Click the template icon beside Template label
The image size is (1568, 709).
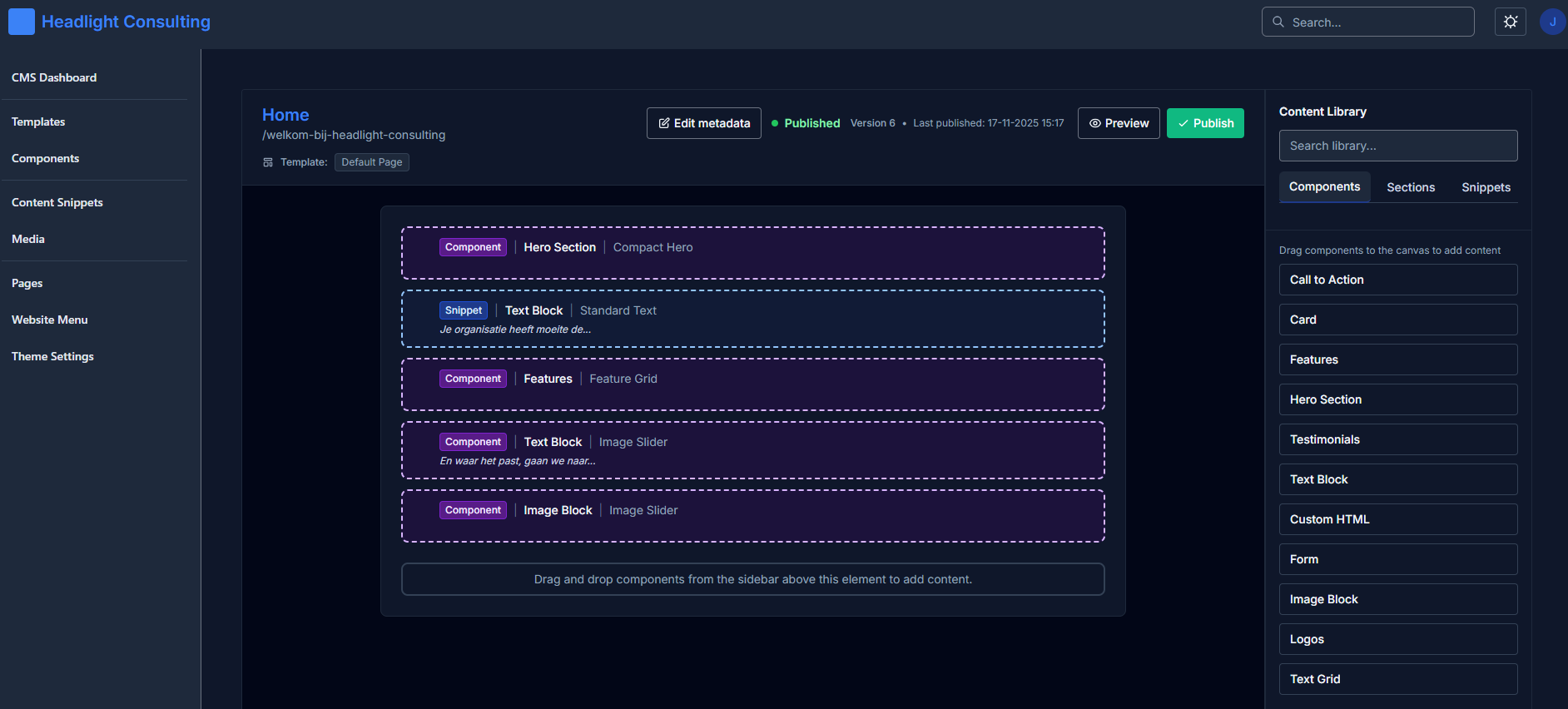[268, 162]
